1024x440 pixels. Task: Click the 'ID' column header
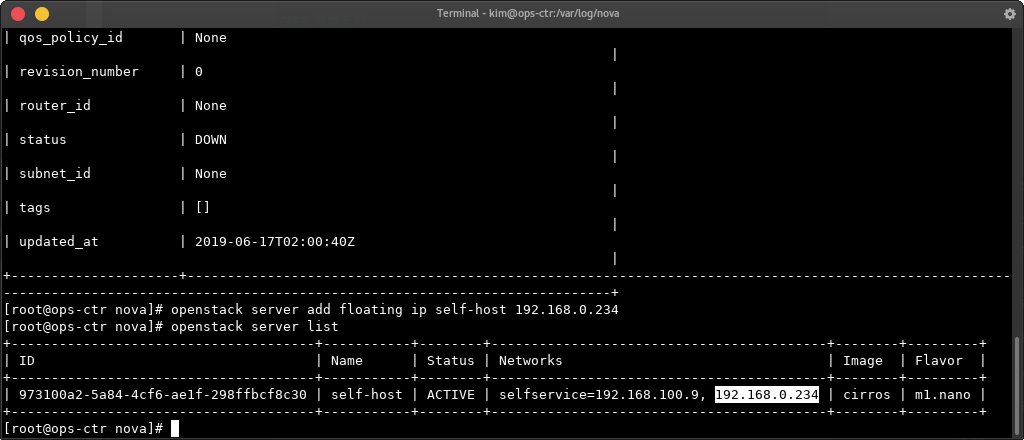[x=27, y=360]
